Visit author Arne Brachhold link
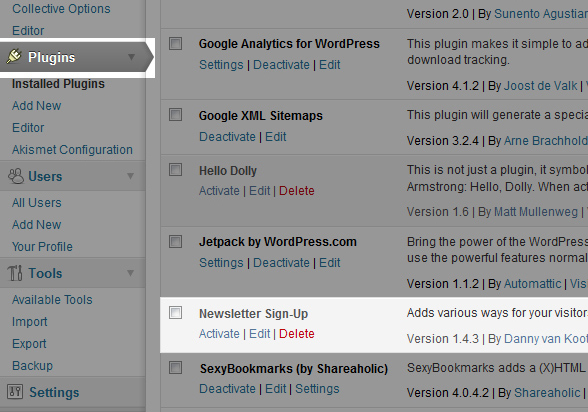Screen dimensions: 588x412 click(x=546, y=141)
